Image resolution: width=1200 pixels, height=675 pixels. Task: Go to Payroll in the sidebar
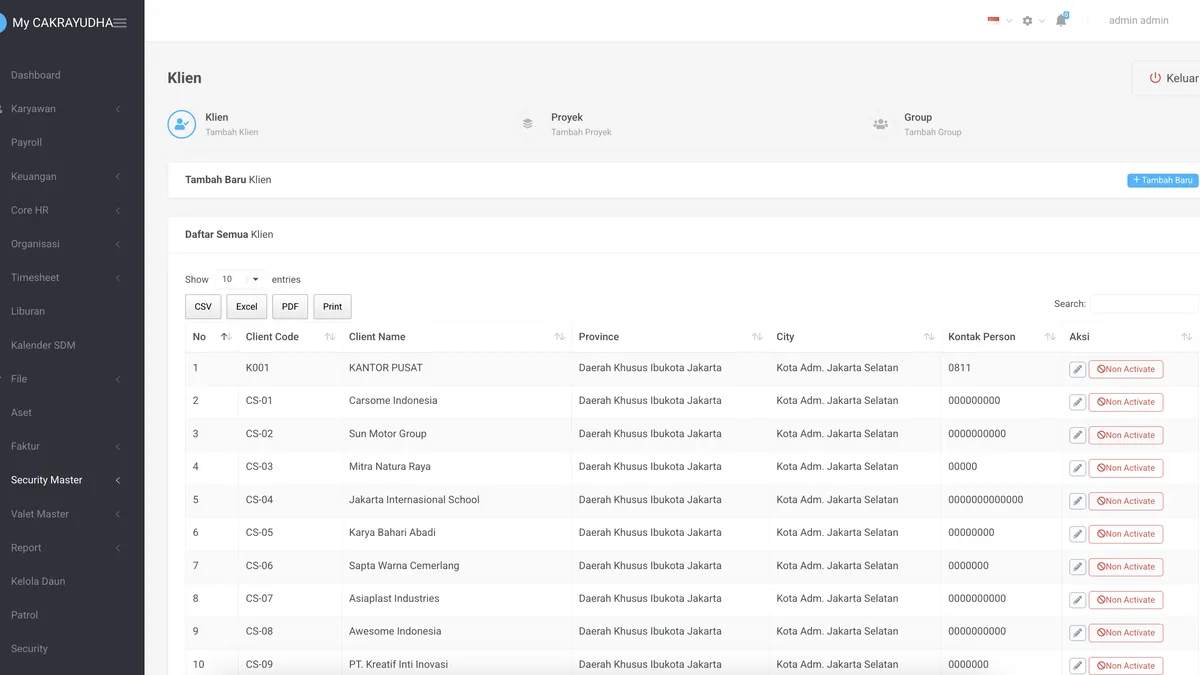coord(27,143)
